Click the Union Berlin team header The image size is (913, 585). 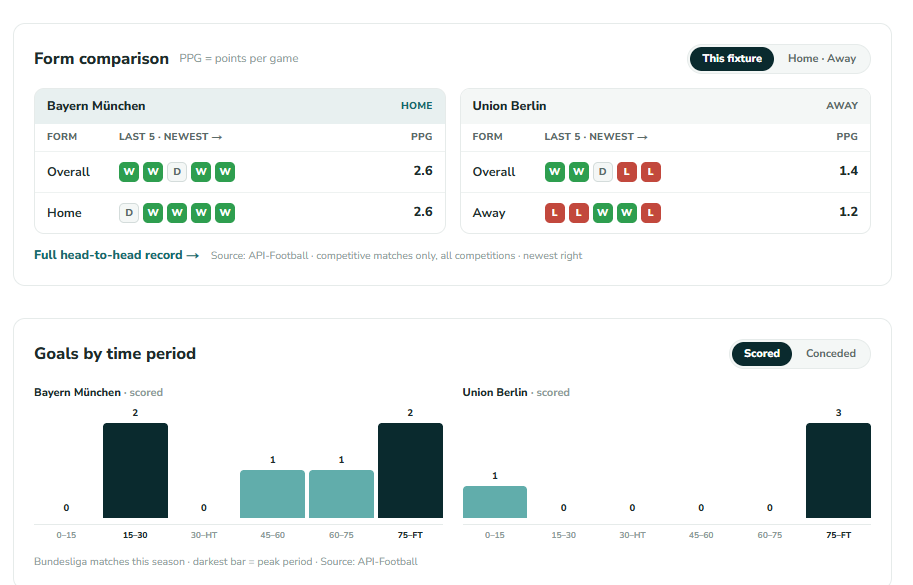pos(665,106)
